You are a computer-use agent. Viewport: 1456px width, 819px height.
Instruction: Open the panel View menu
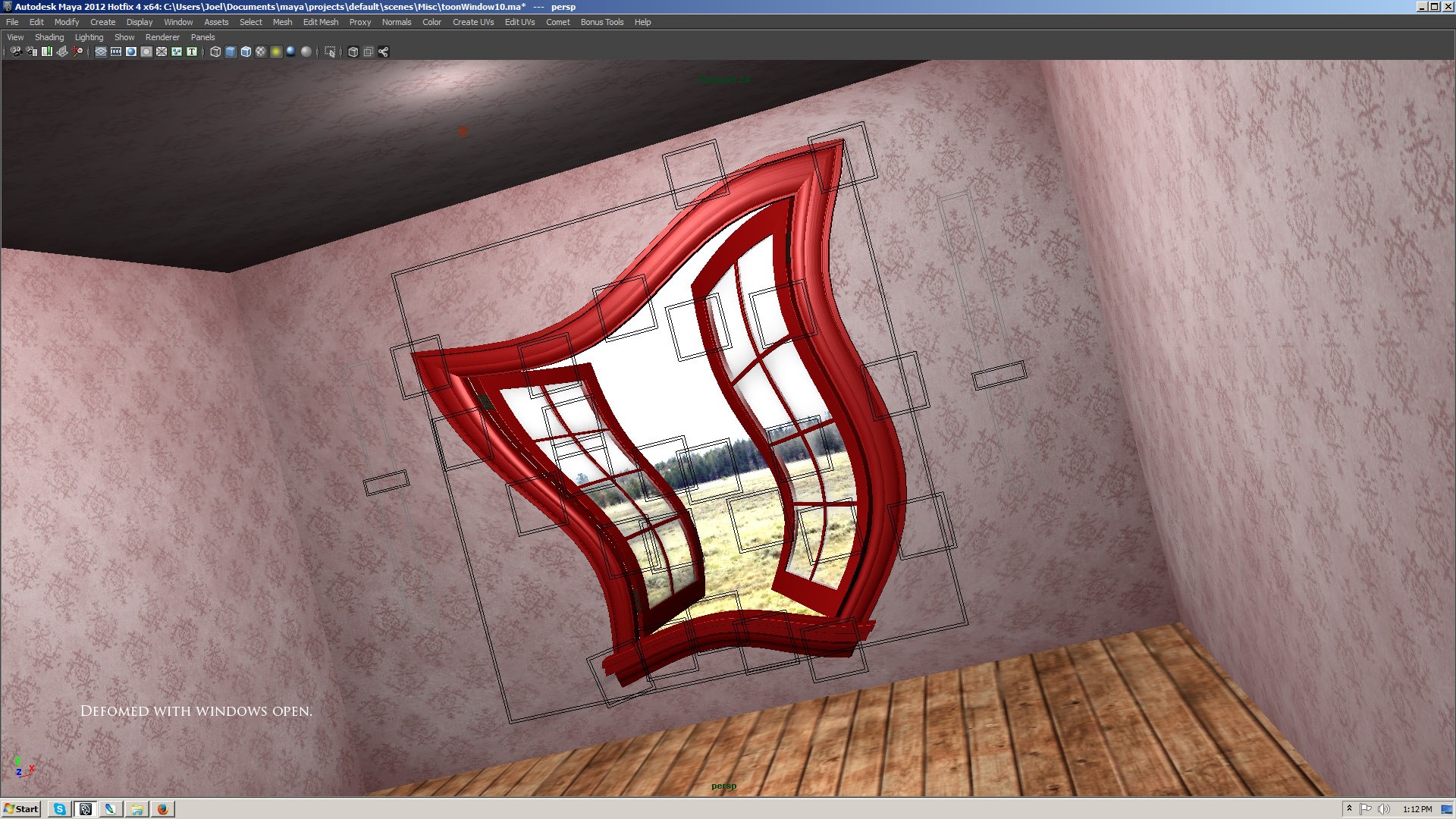click(15, 37)
